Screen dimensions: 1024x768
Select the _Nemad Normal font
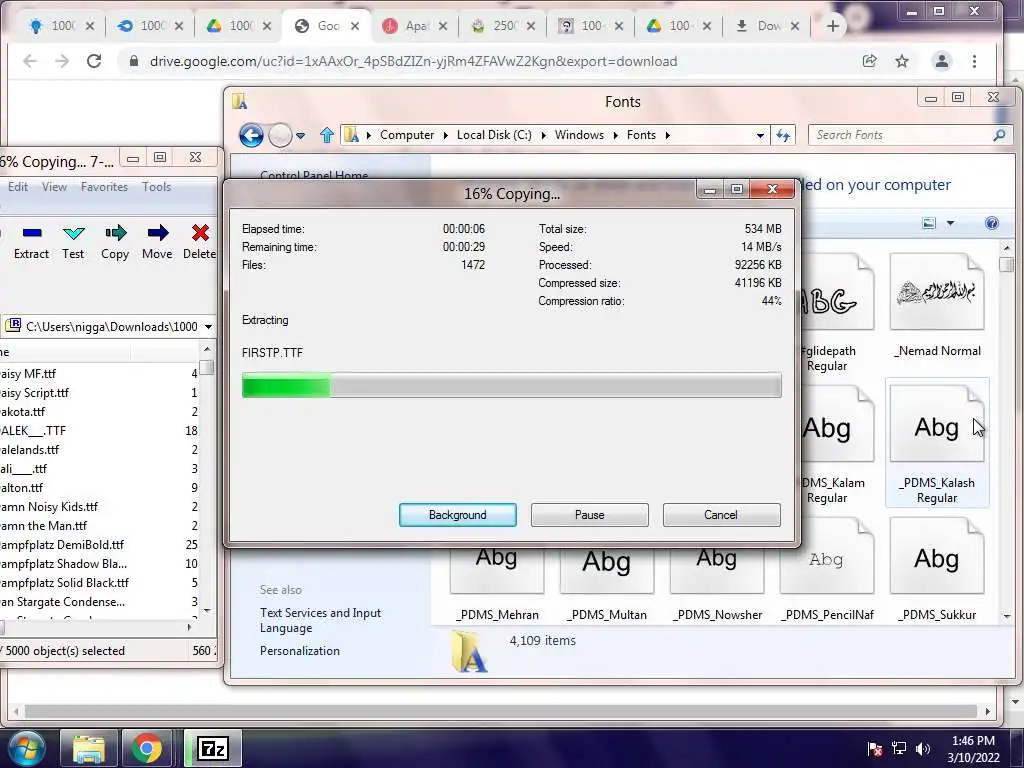click(937, 307)
